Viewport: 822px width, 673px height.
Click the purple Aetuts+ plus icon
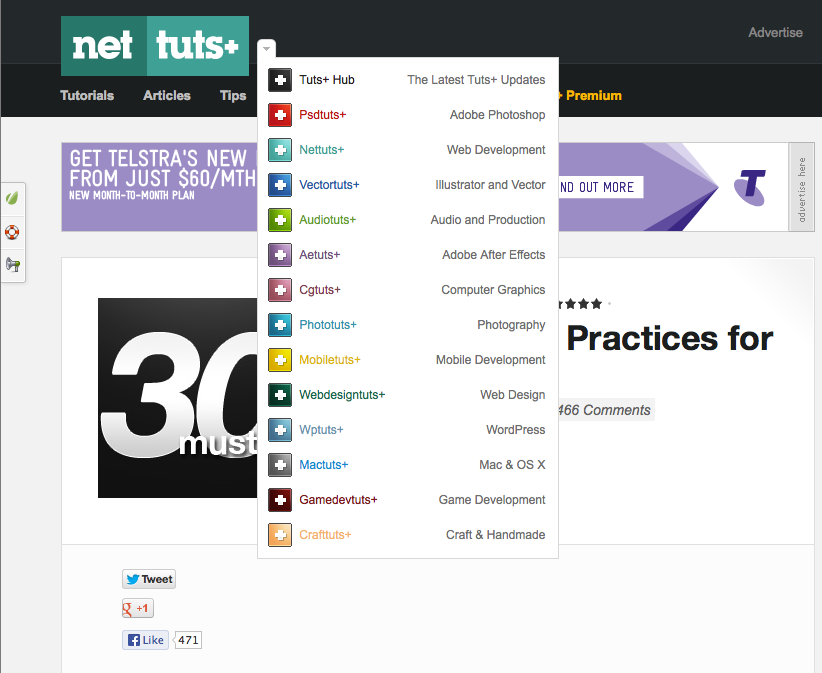tap(280, 255)
